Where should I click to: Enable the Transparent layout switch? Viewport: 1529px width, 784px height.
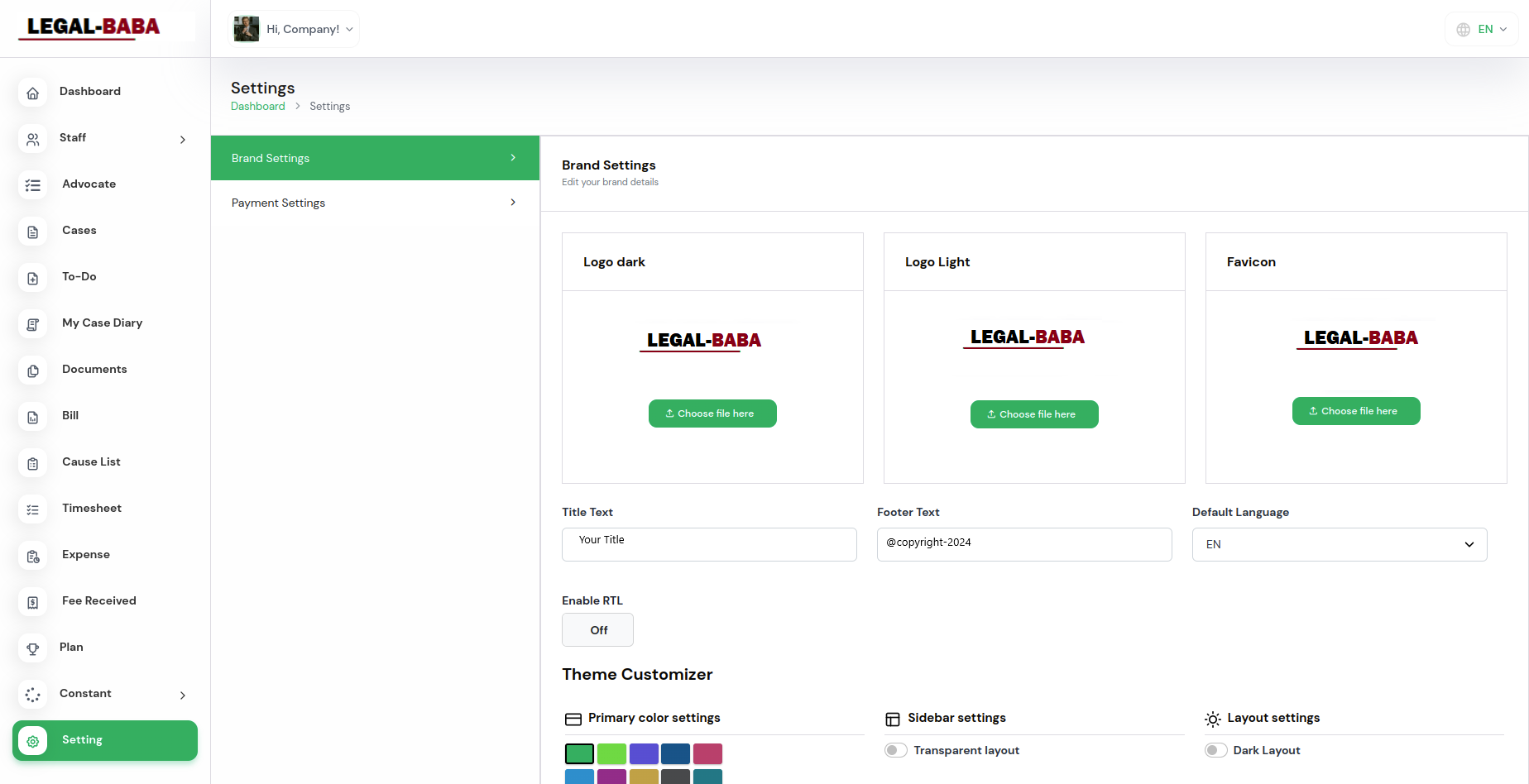click(895, 750)
